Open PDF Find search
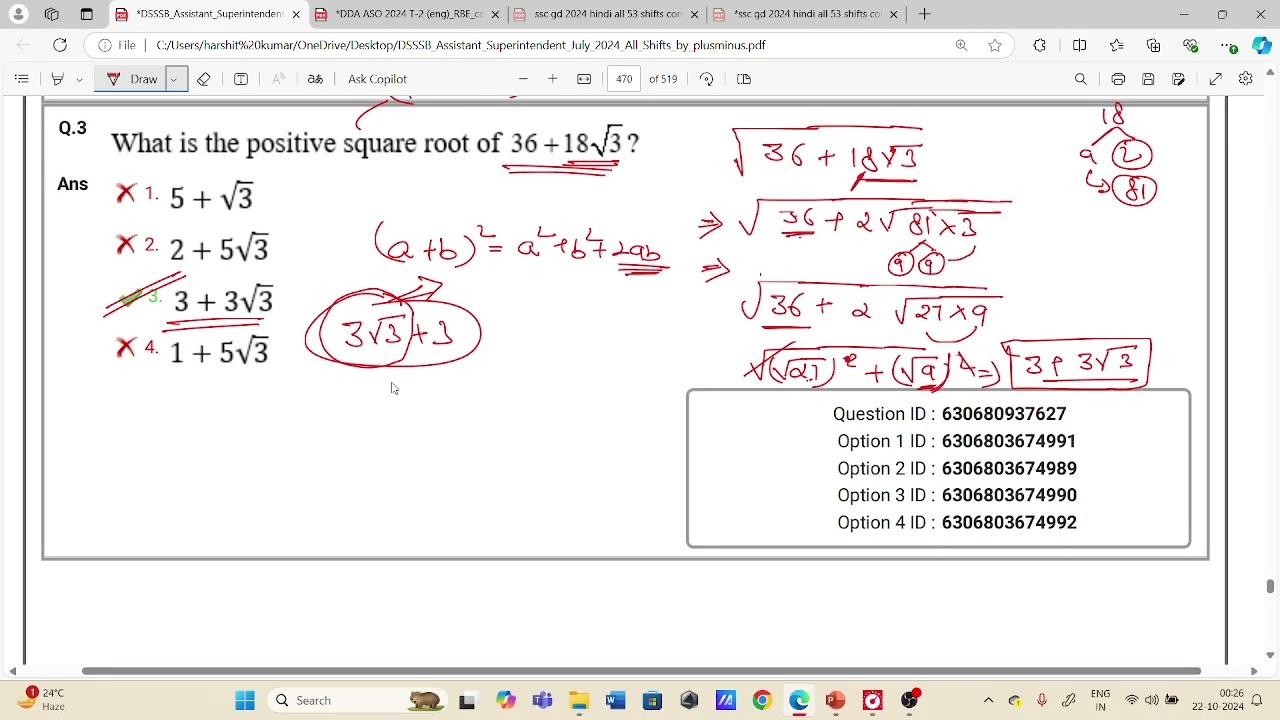Image resolution: width=1280 pixels, height=720 pixels. [1081, 79]
